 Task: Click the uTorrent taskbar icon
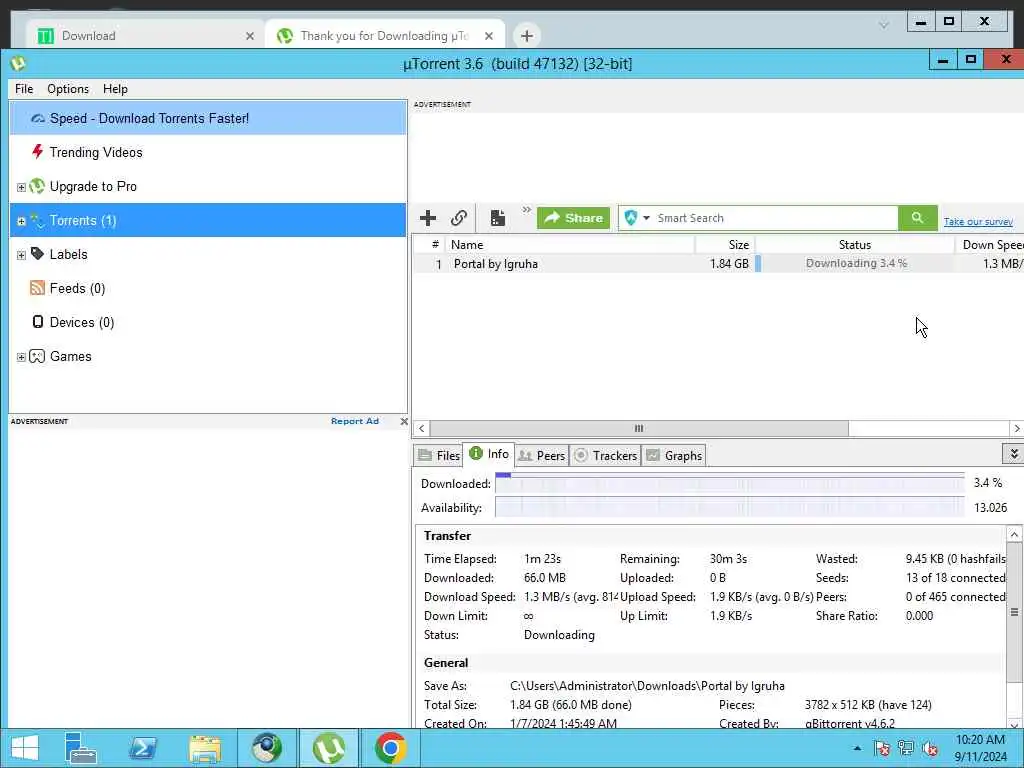tap(329, 748)
